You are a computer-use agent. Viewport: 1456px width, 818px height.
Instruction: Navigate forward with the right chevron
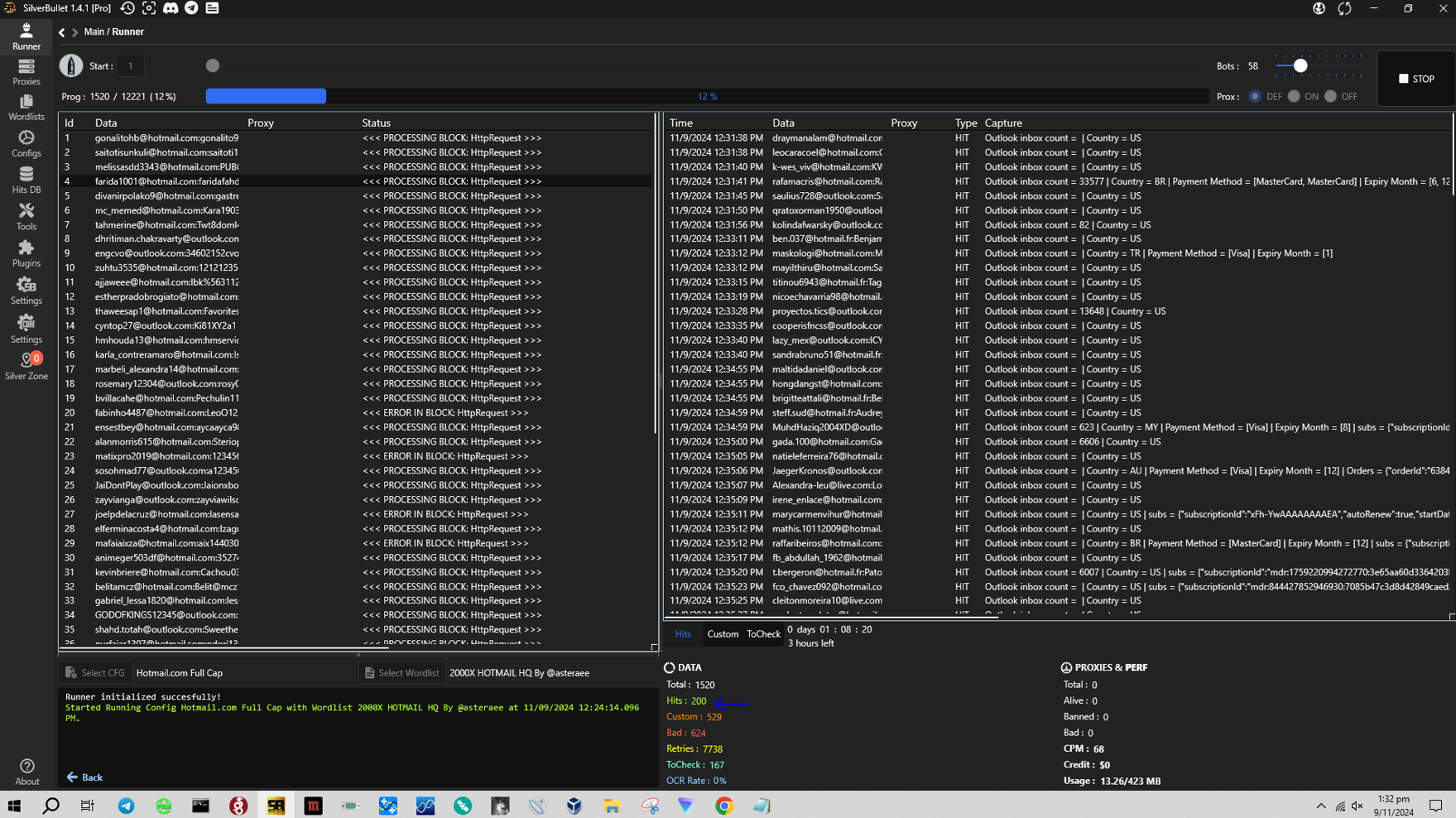coord(74,32)
